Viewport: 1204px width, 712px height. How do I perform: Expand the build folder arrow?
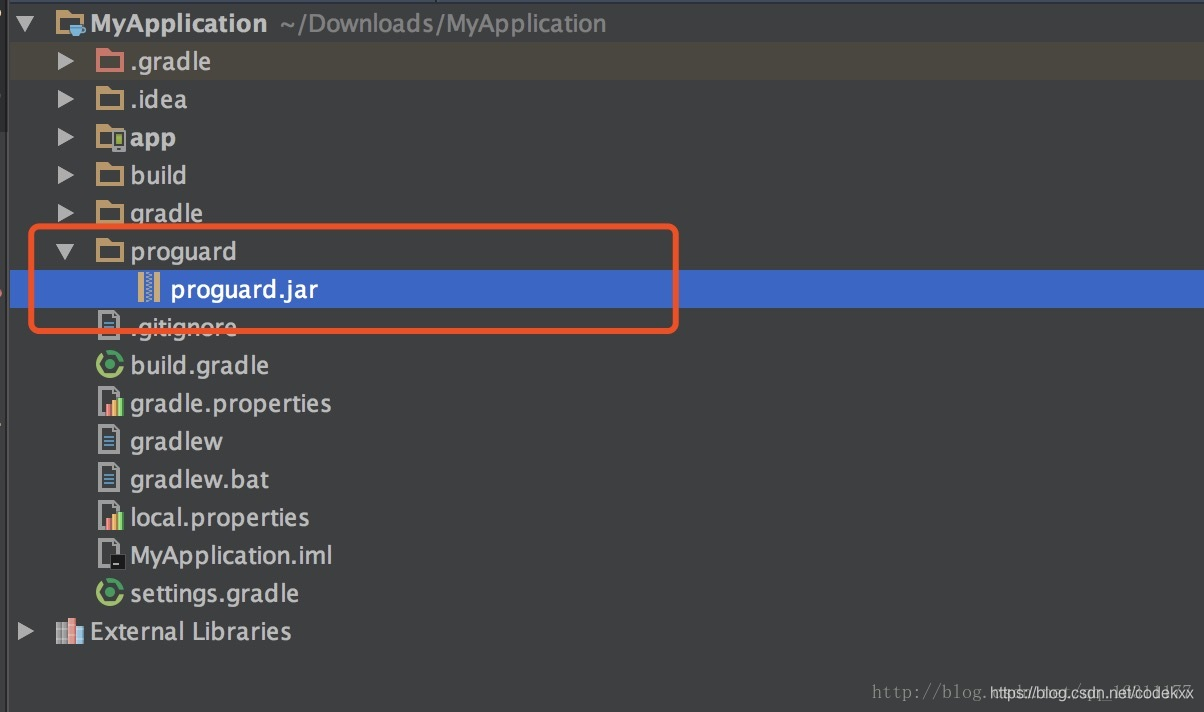point(66,176)
